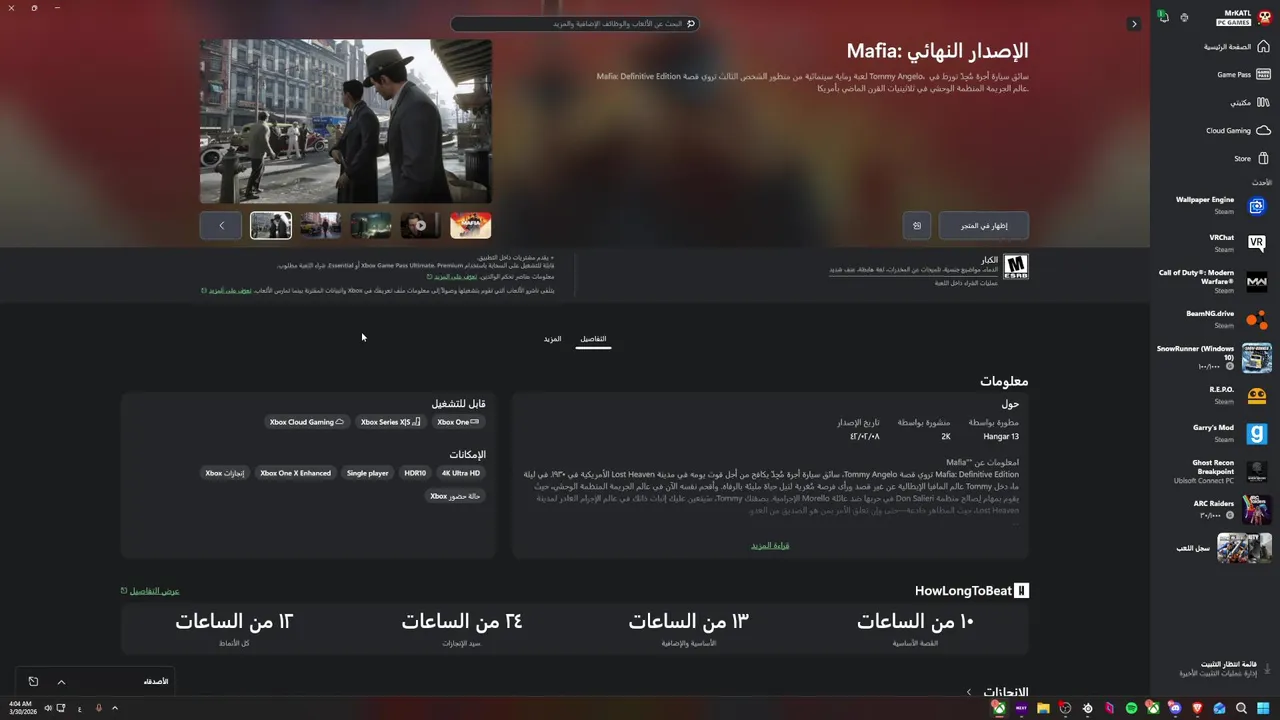Viewport: 1280px width, 720px height.
Task: Click the share button beside Show in Store
Action: pos(917,226)
